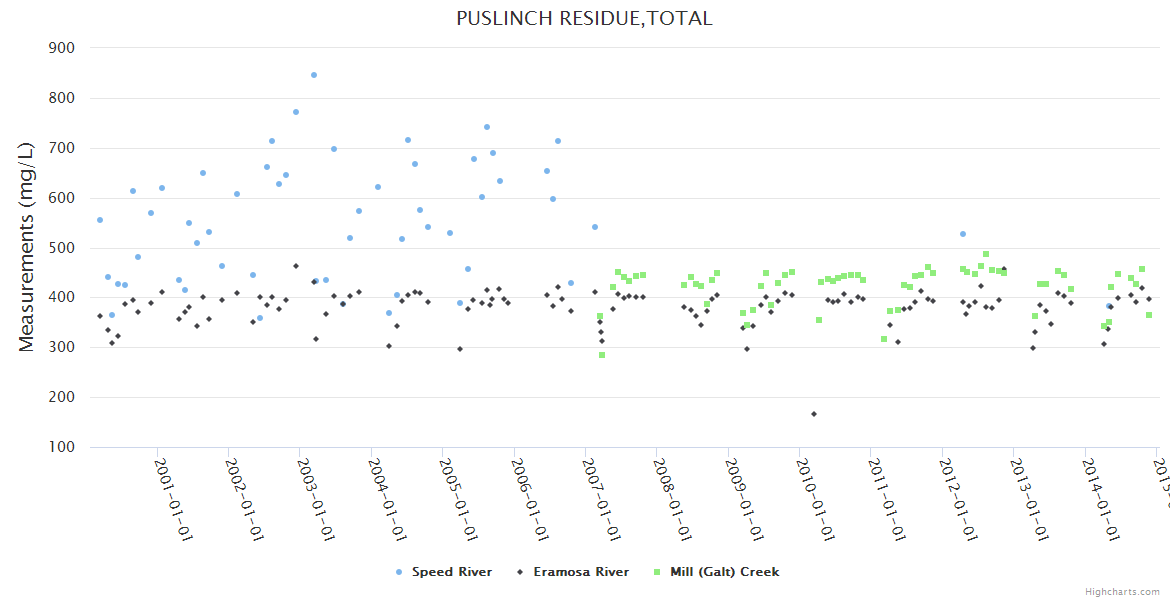
Task: Click the 2010-01-01 x-axis label
Action: click(x=815, y=499)
